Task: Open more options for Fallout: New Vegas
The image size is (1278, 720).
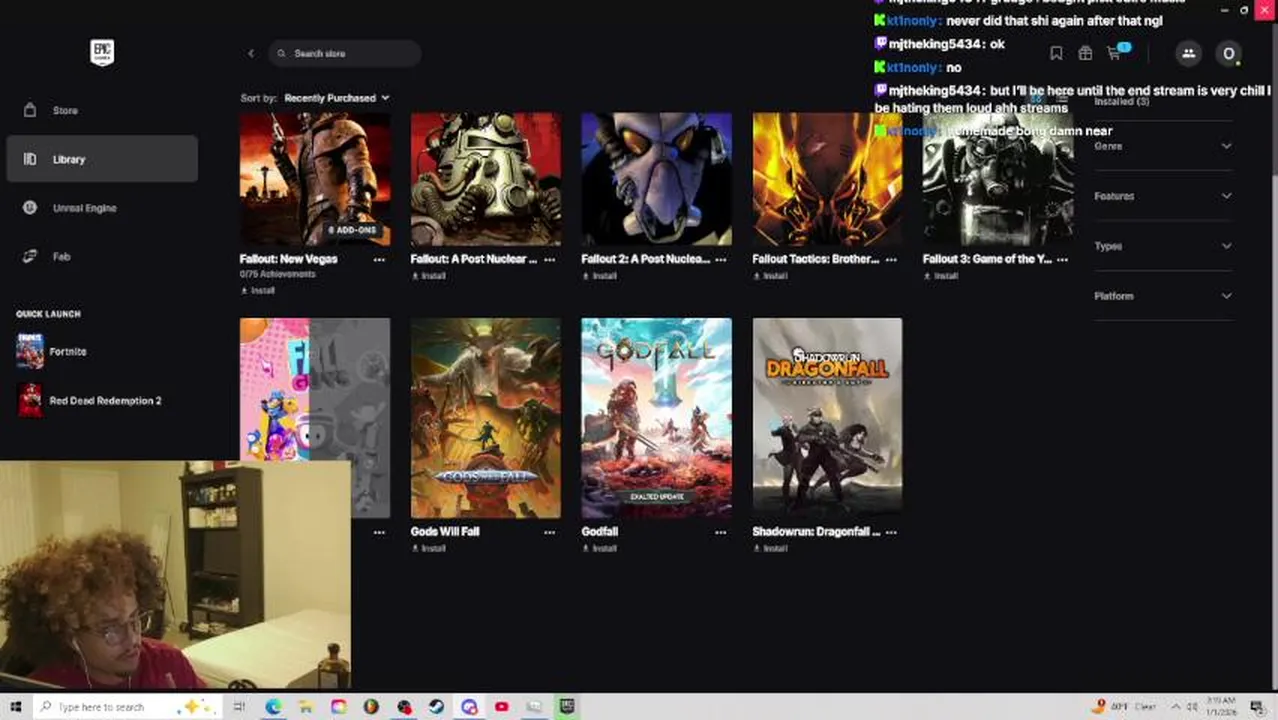Action: coord(379,259)
